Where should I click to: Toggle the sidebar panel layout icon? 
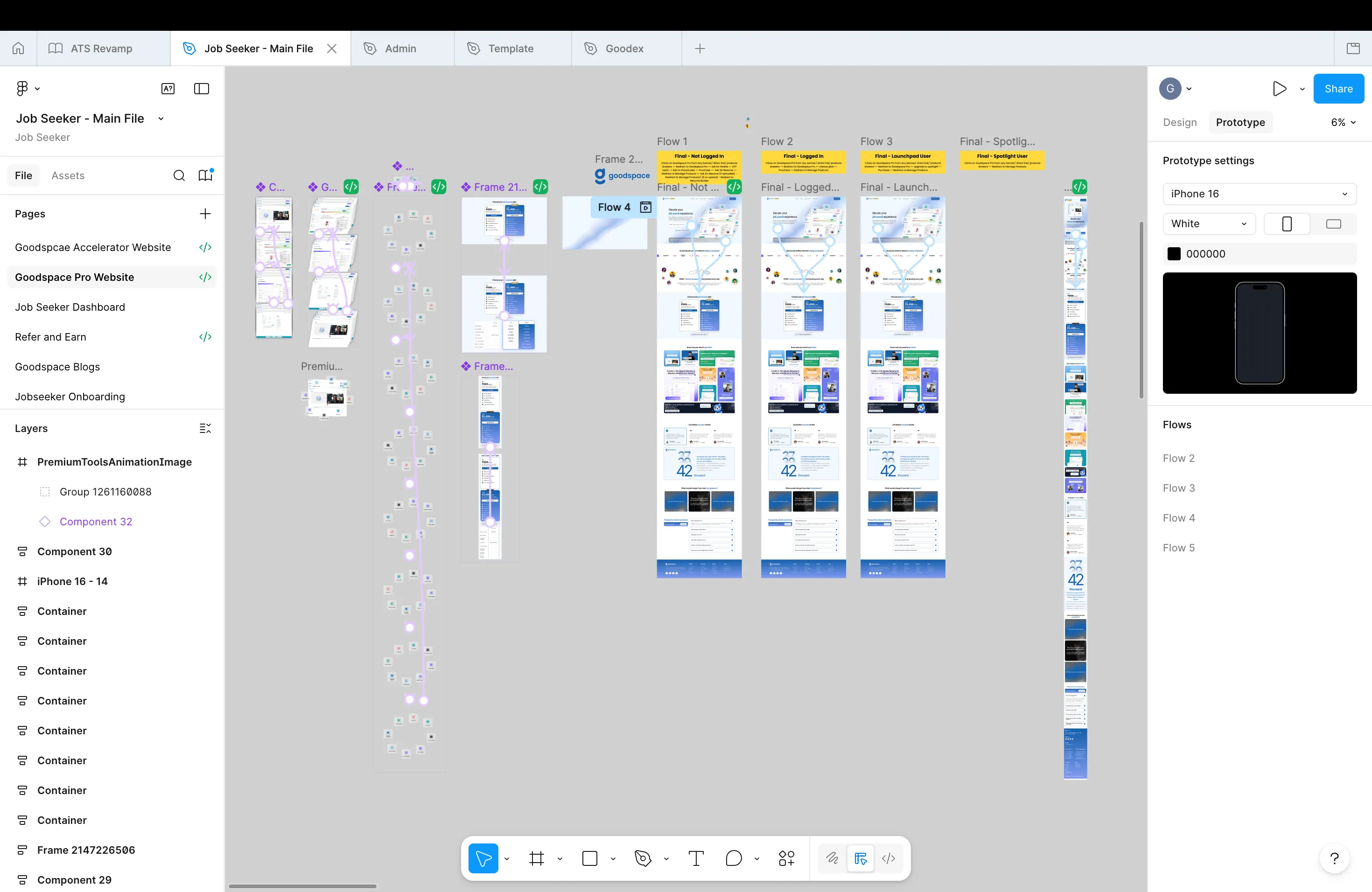(202, 89)
